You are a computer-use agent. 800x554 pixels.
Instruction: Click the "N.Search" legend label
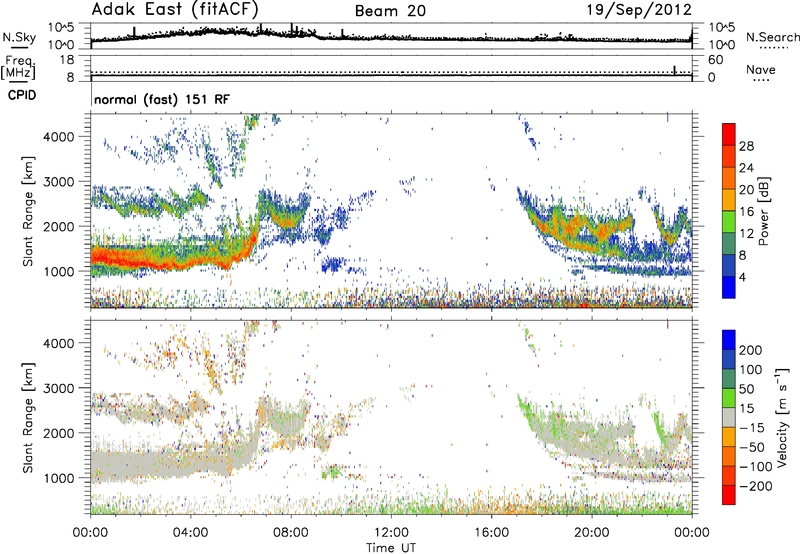tap(772, 37)
